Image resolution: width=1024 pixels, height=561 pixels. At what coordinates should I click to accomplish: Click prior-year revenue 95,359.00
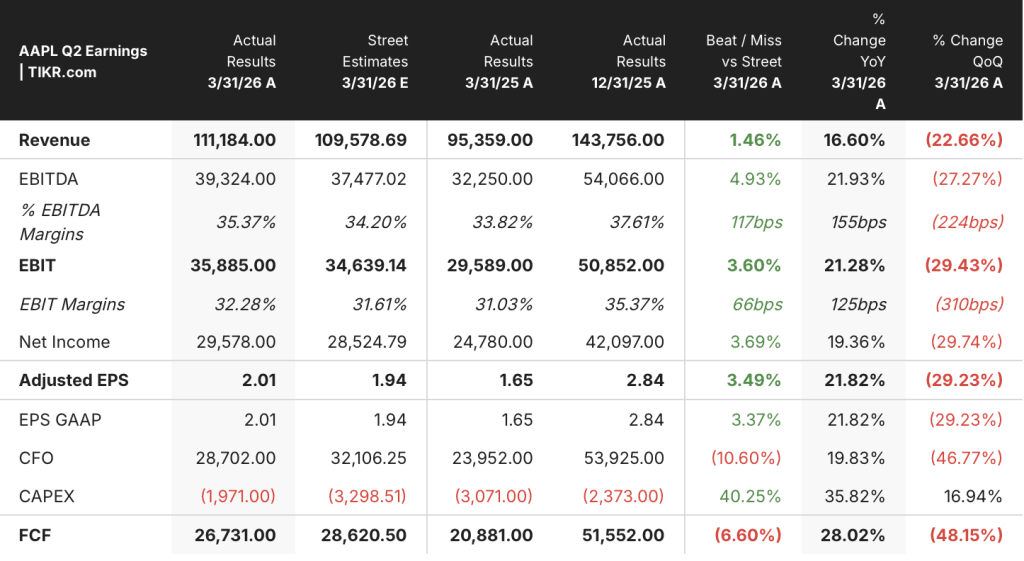[490, 140]
